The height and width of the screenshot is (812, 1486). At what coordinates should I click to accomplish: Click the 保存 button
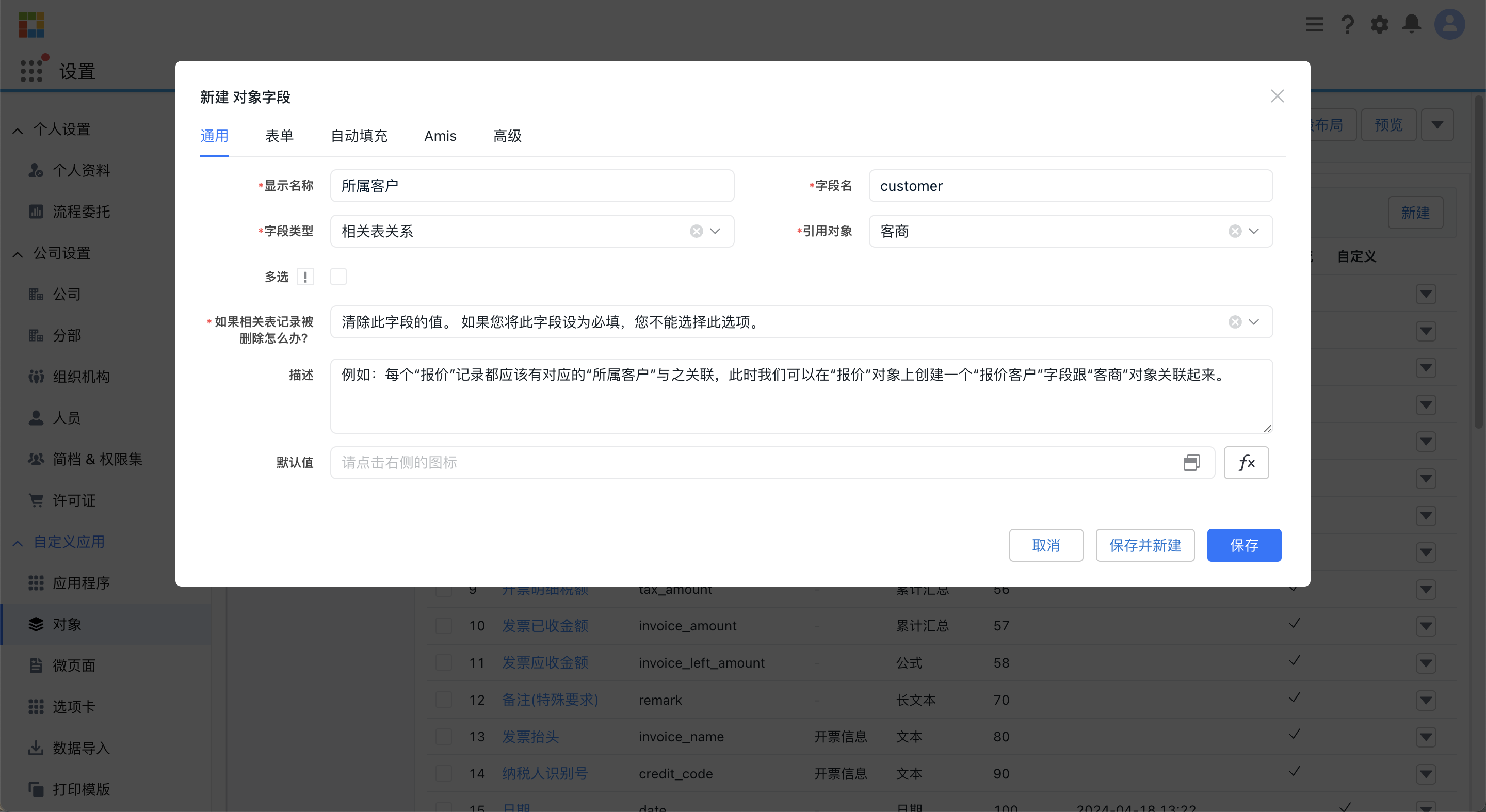(1245, 545)
